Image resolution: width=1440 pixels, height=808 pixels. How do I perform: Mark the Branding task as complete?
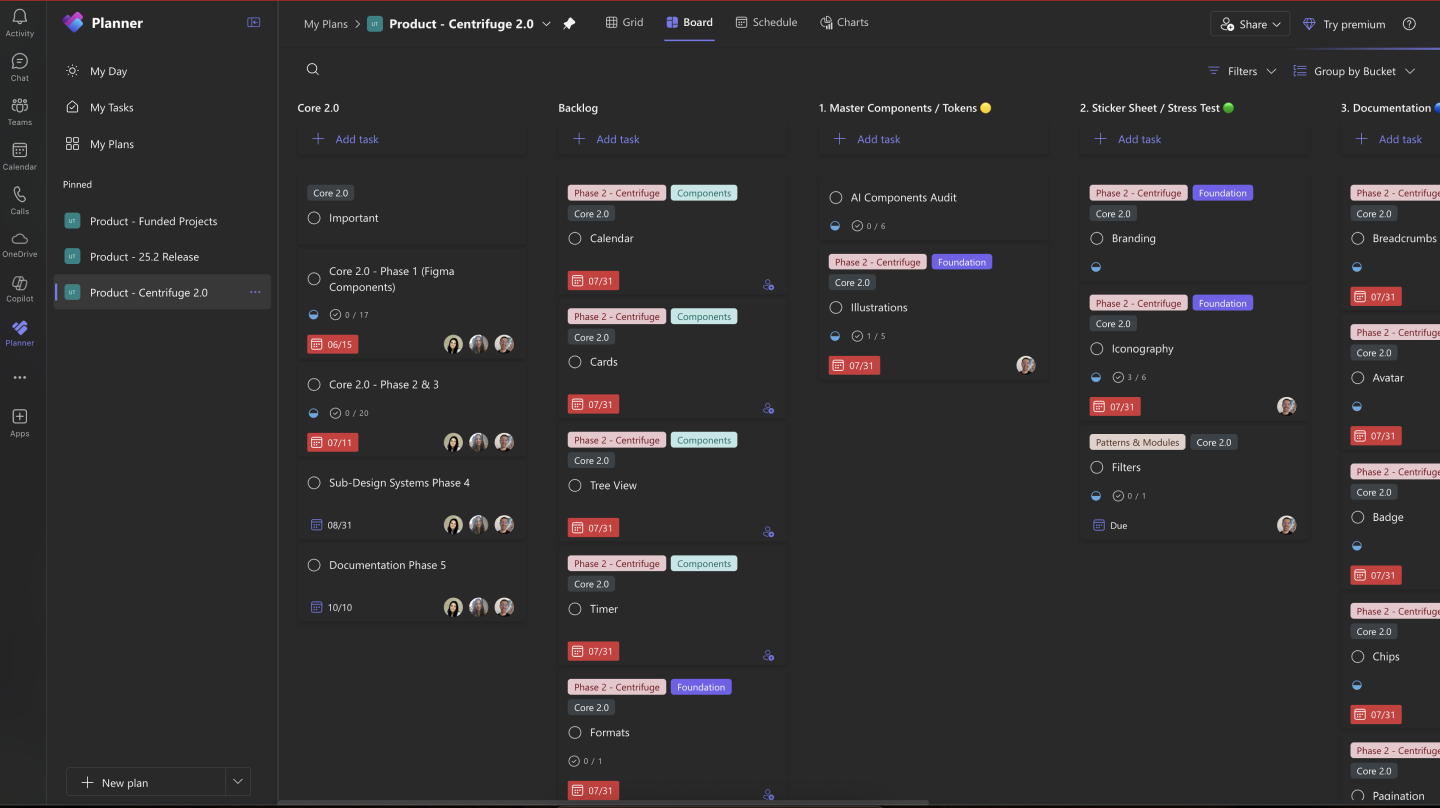pyautogui.click(x=1097, y=238)
